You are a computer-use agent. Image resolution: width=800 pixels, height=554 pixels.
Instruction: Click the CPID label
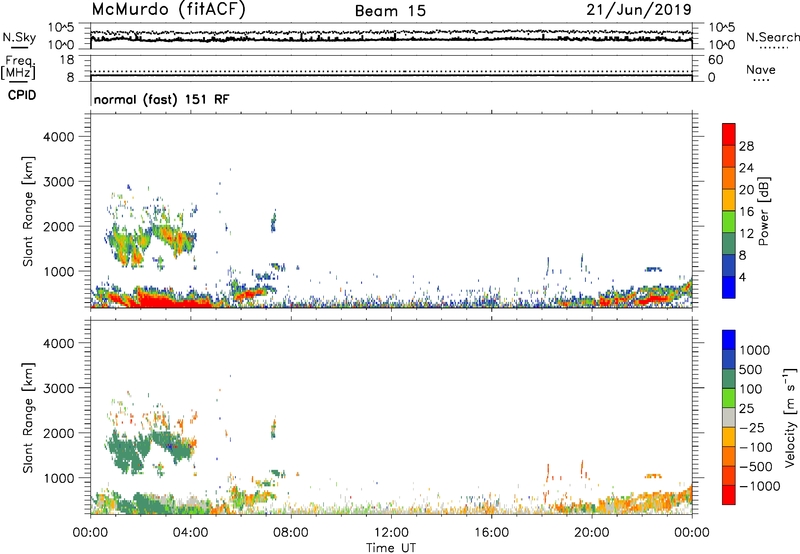tap(22, 95)
